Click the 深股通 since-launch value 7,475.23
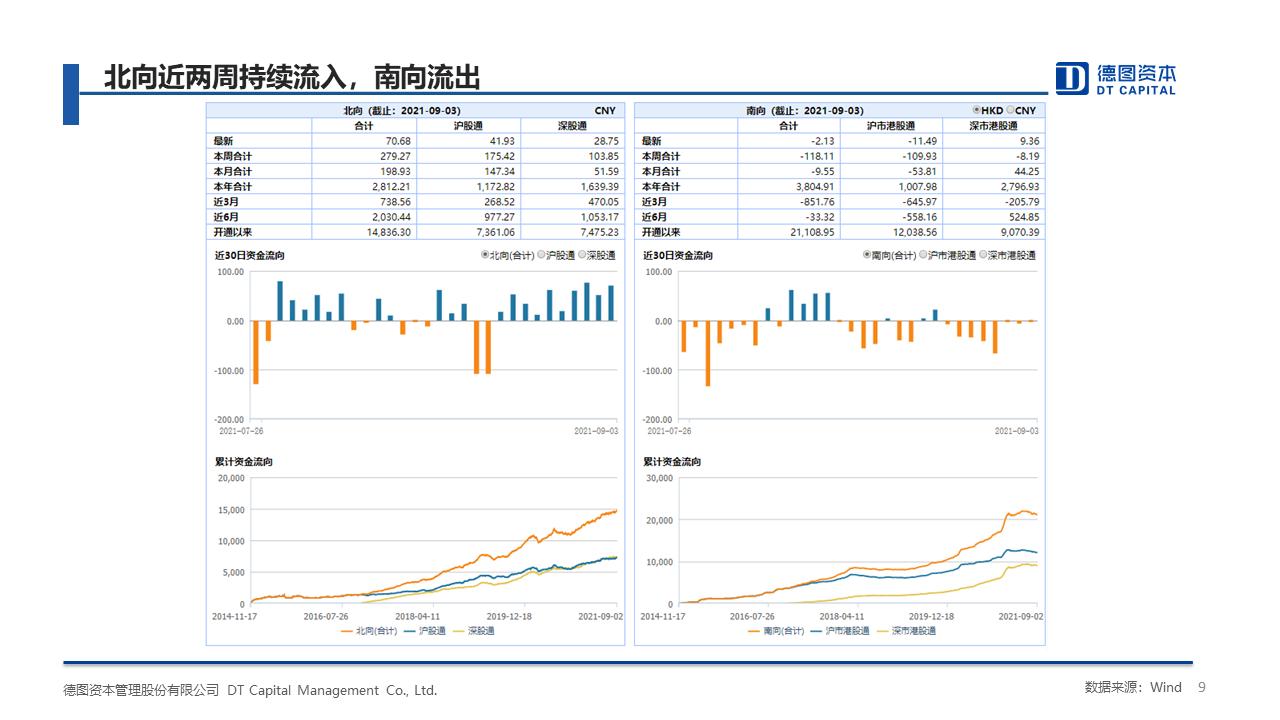Image resolution: width=1280 pixels, height=720 pixels. pyautogui.click(x=599, y=231)
